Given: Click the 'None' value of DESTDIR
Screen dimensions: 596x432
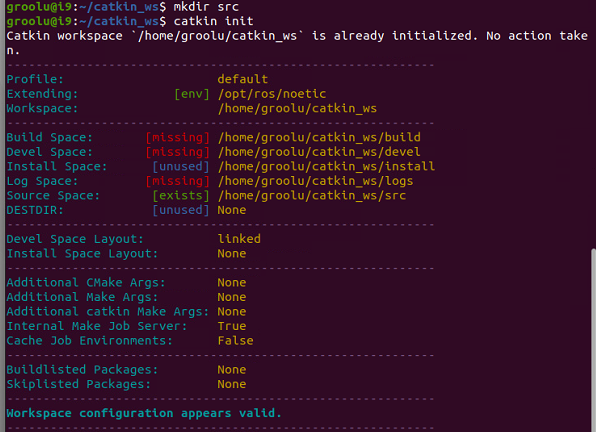Looking at the screenshot, I should pyautogui.click(x=231, y=210).
